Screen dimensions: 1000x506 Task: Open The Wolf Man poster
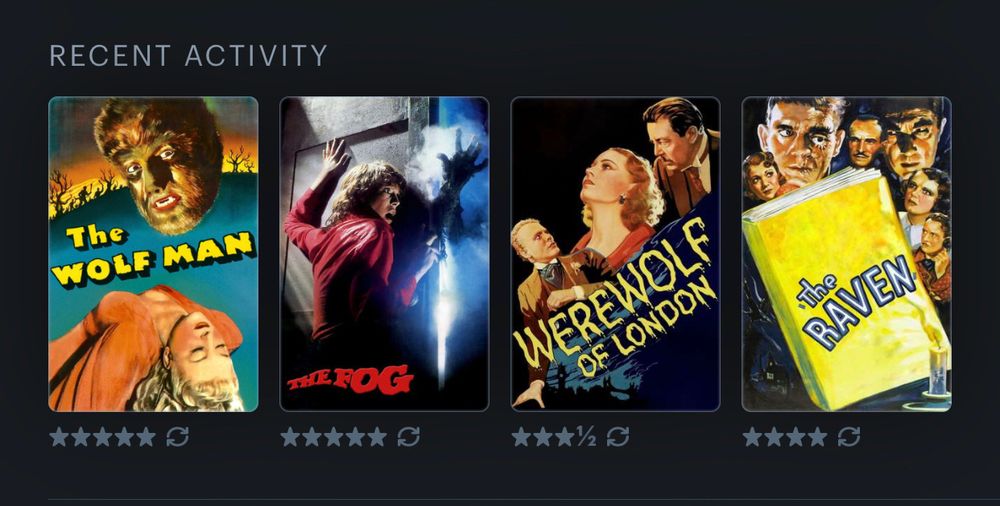(x=154, y=254)
